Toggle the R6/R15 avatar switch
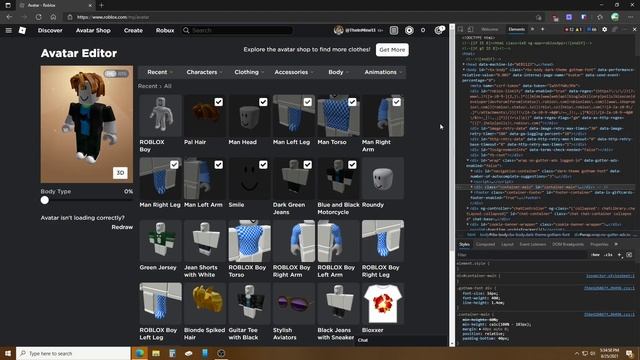Viewport: 640px width, 360px height. pos(116,74)
